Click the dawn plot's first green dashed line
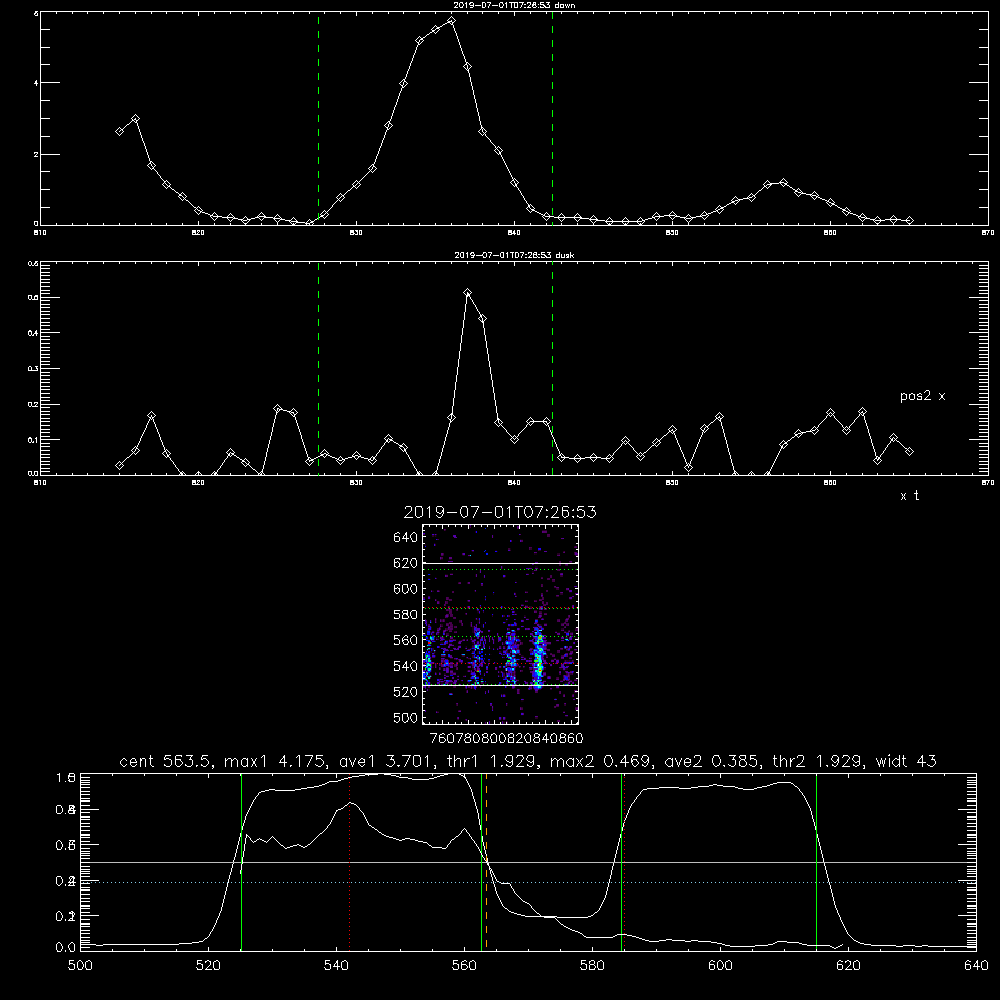The width and height of the screenshot is (1000, 1000). 318,118
